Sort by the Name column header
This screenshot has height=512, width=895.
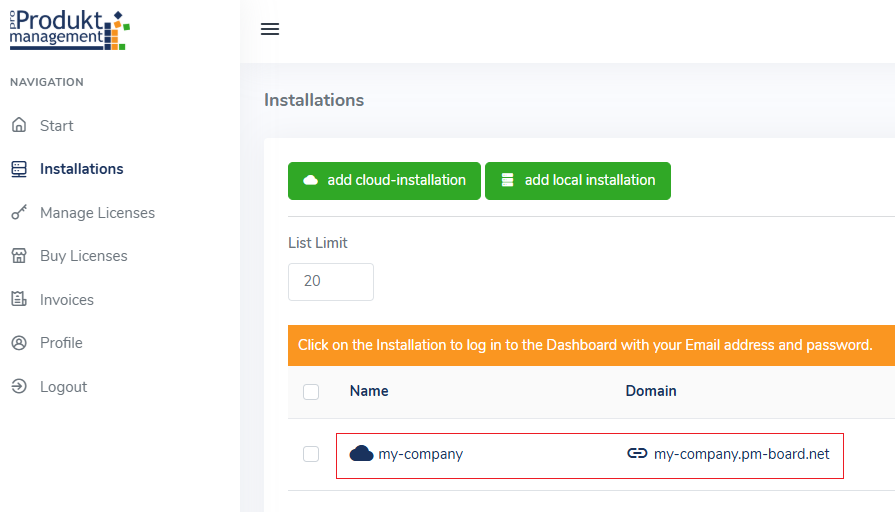coord(369,391)
